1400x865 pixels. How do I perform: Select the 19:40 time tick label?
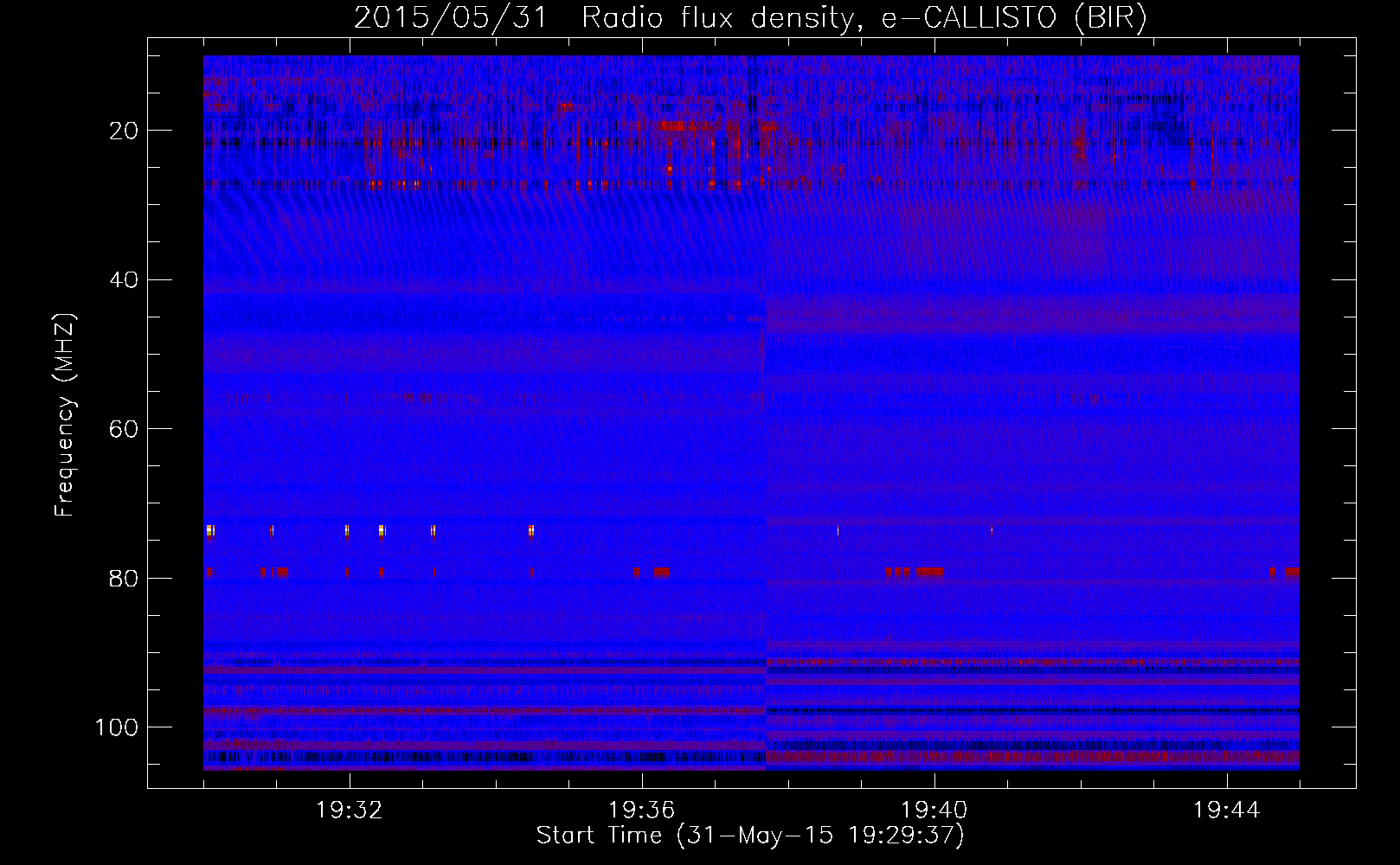934,811
